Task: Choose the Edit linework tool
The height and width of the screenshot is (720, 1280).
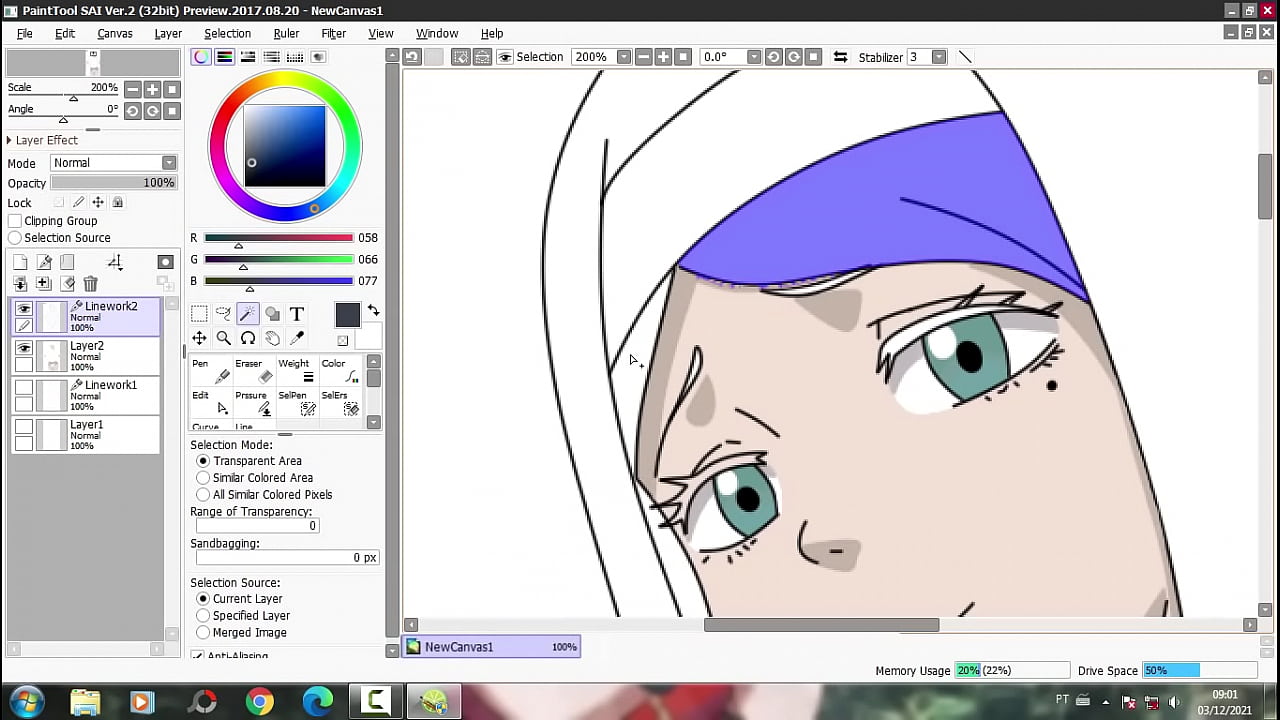Action: pos(211,403)
